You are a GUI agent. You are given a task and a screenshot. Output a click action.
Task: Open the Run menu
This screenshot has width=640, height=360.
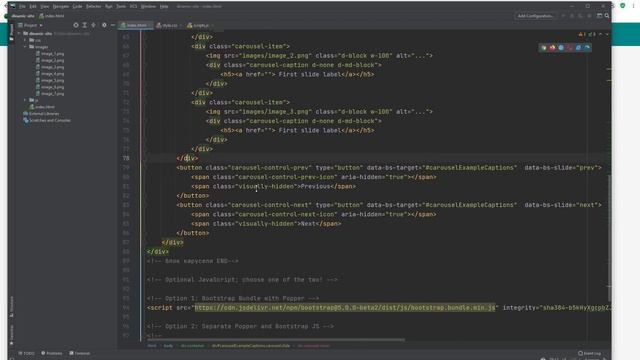109,7
